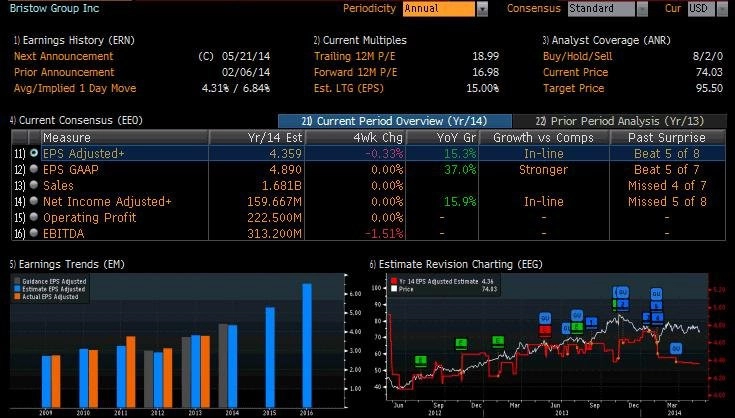The image size is (735, 418).
Task: Select the Net Income Adjusted+ radio button
Action: [x=34, y=201]
